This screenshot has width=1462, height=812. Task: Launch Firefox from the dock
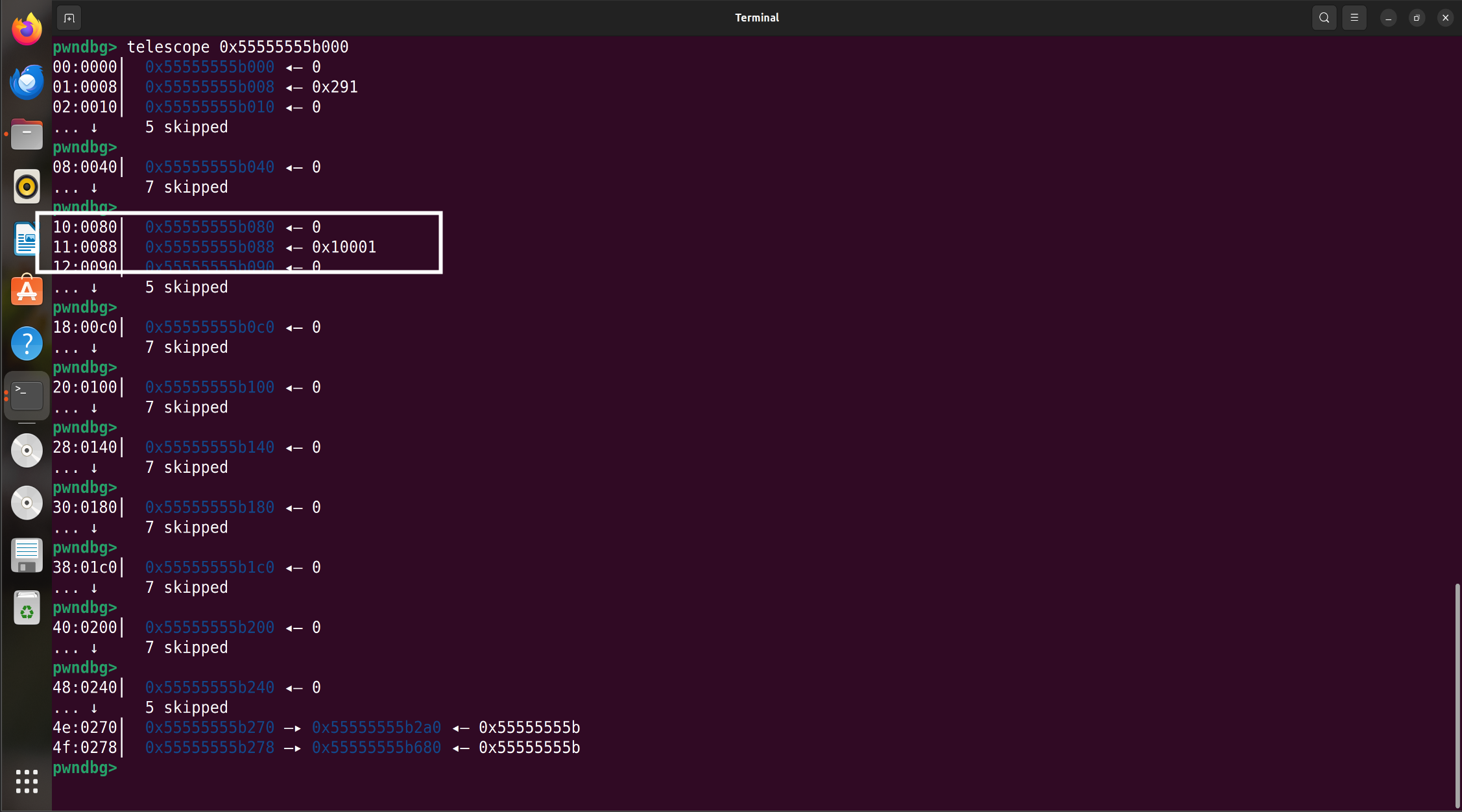(27, 30)
